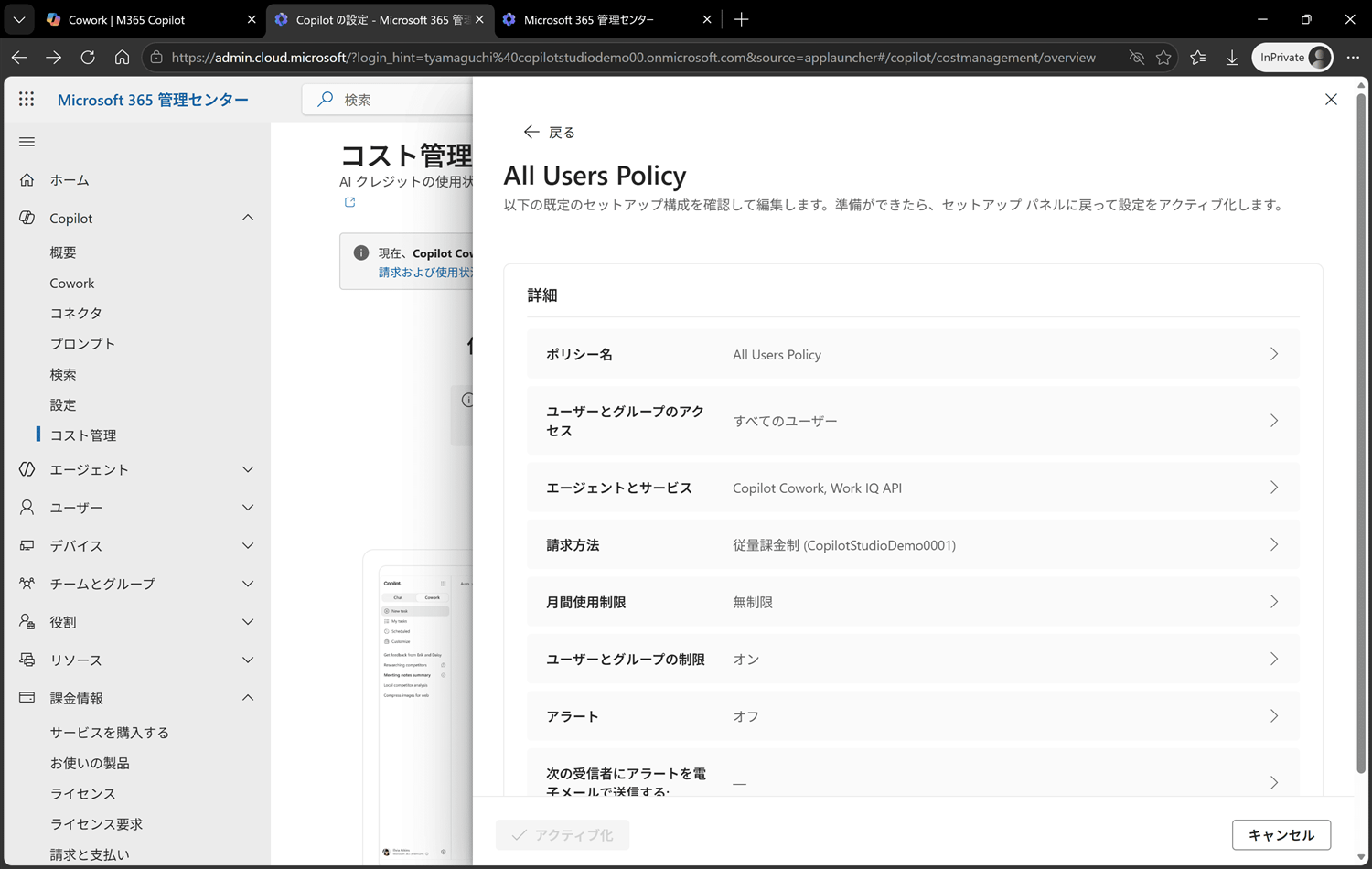Click the Agents icon in sidebar
The image size is (1372, 869).
pos(27,469)
